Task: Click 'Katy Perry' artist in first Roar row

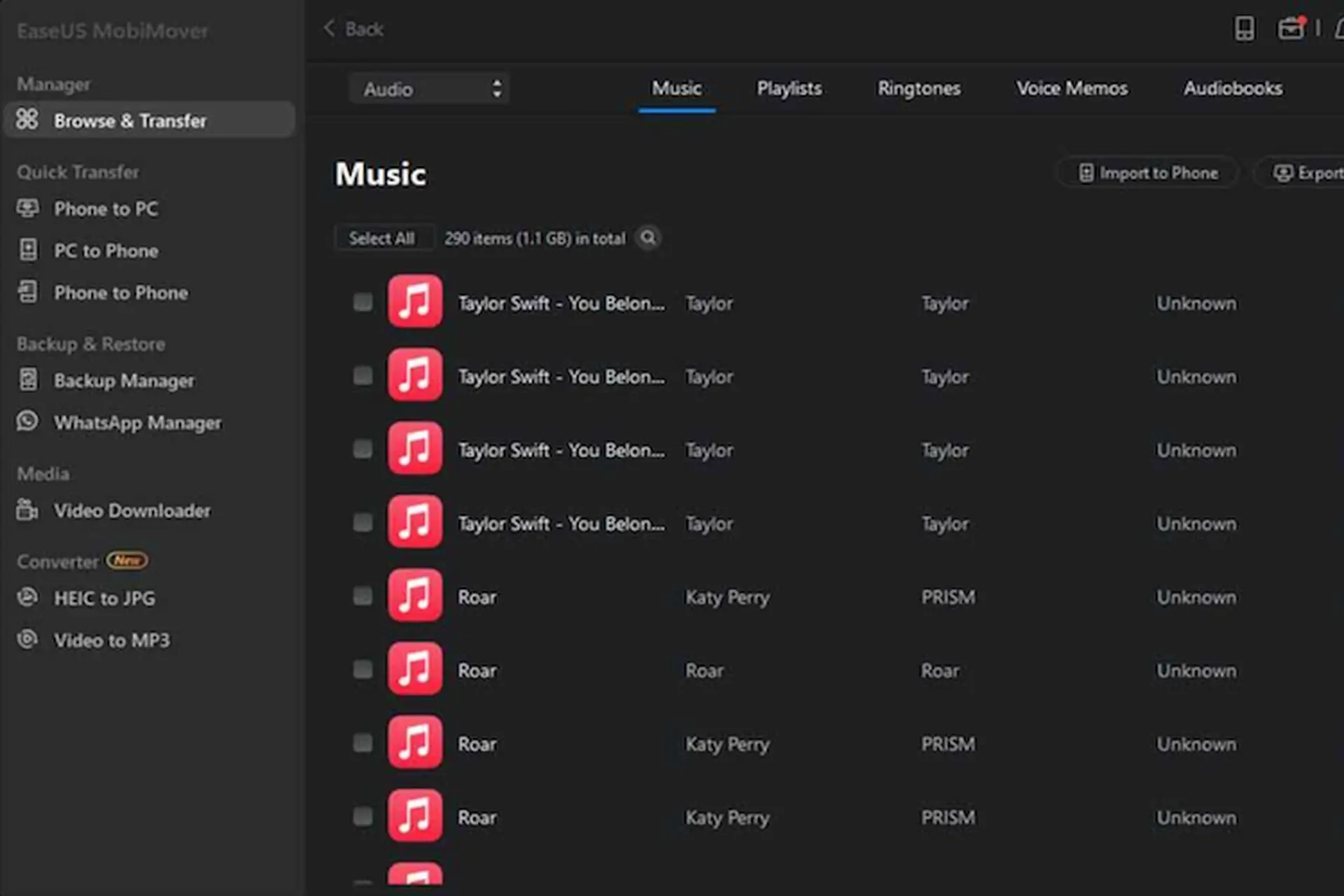Action: coord(727,597)
